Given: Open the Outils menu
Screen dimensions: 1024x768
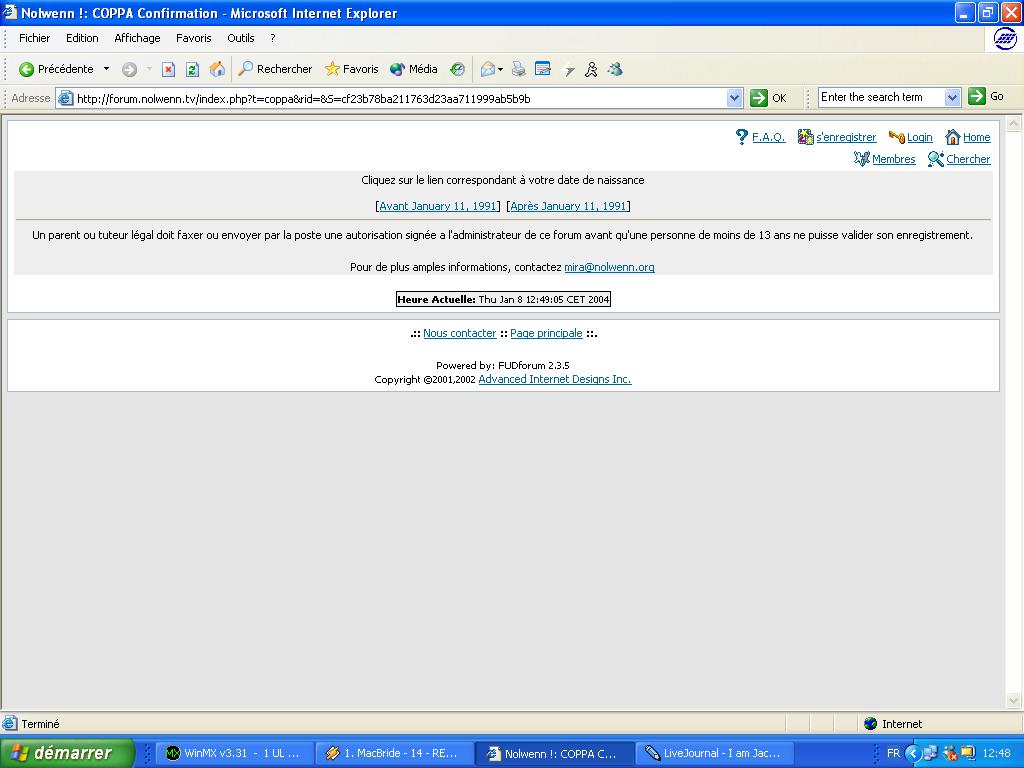Looking at the screenshot, I should (240, 38).
